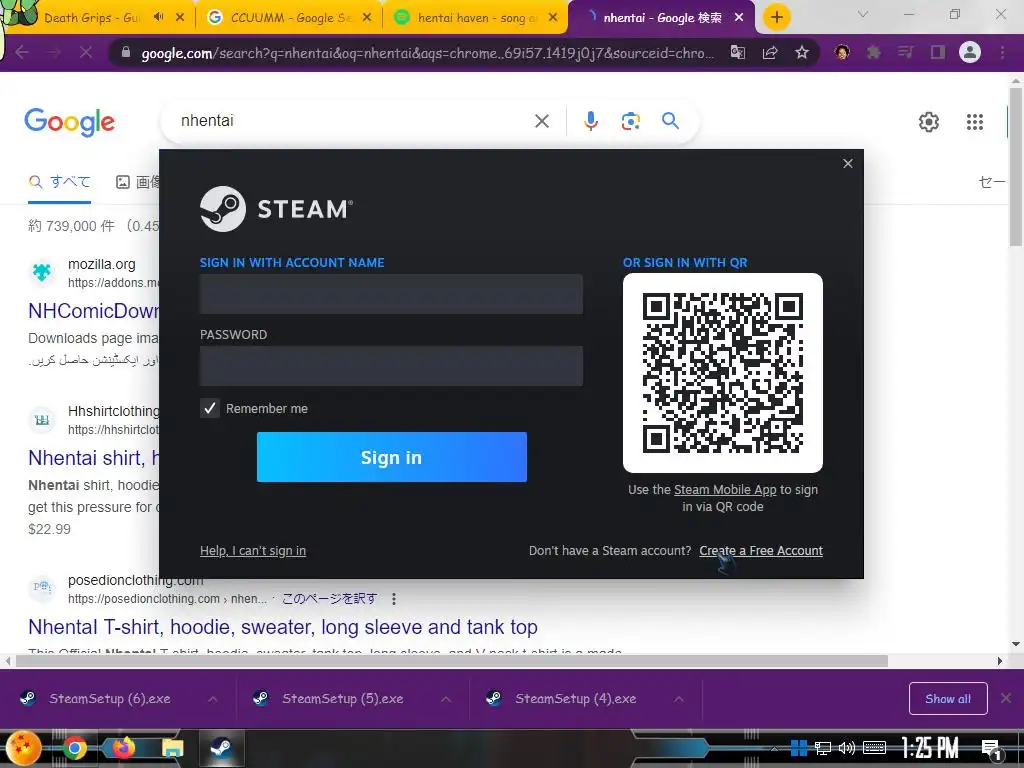The height and width of the screenshot is (768, 1024).
Task: Expand SteamSetup (4).exe download options
Action: coord(679,699)
